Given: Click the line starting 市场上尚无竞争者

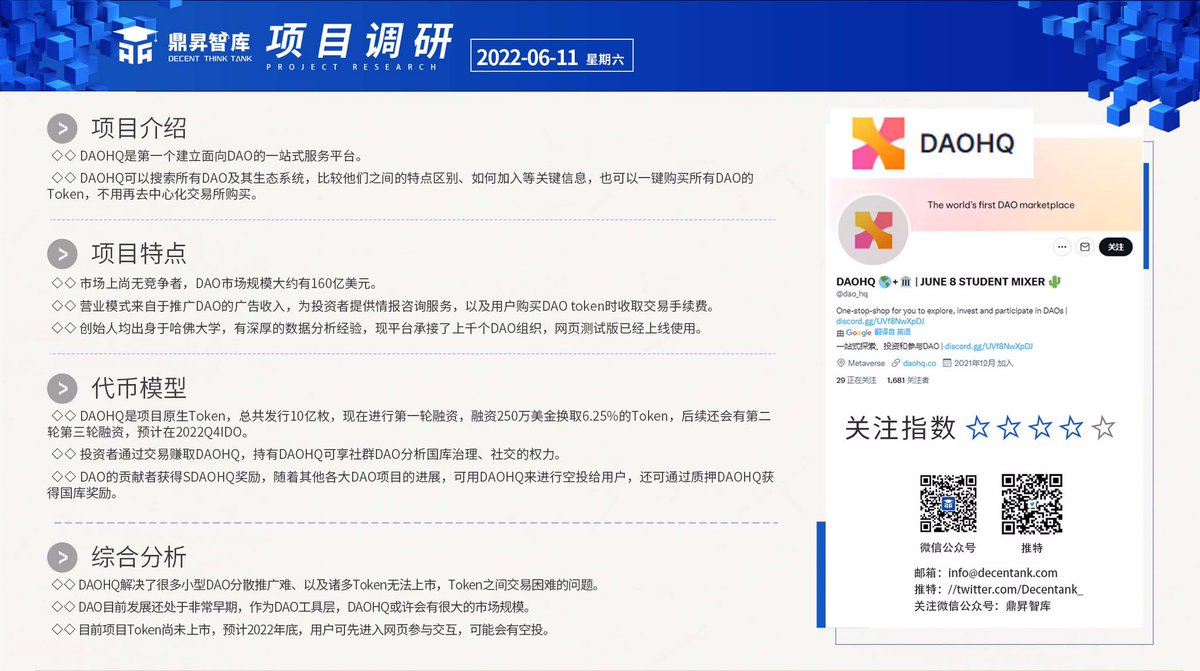Looking at the screenshot, I should pos(213,284).
